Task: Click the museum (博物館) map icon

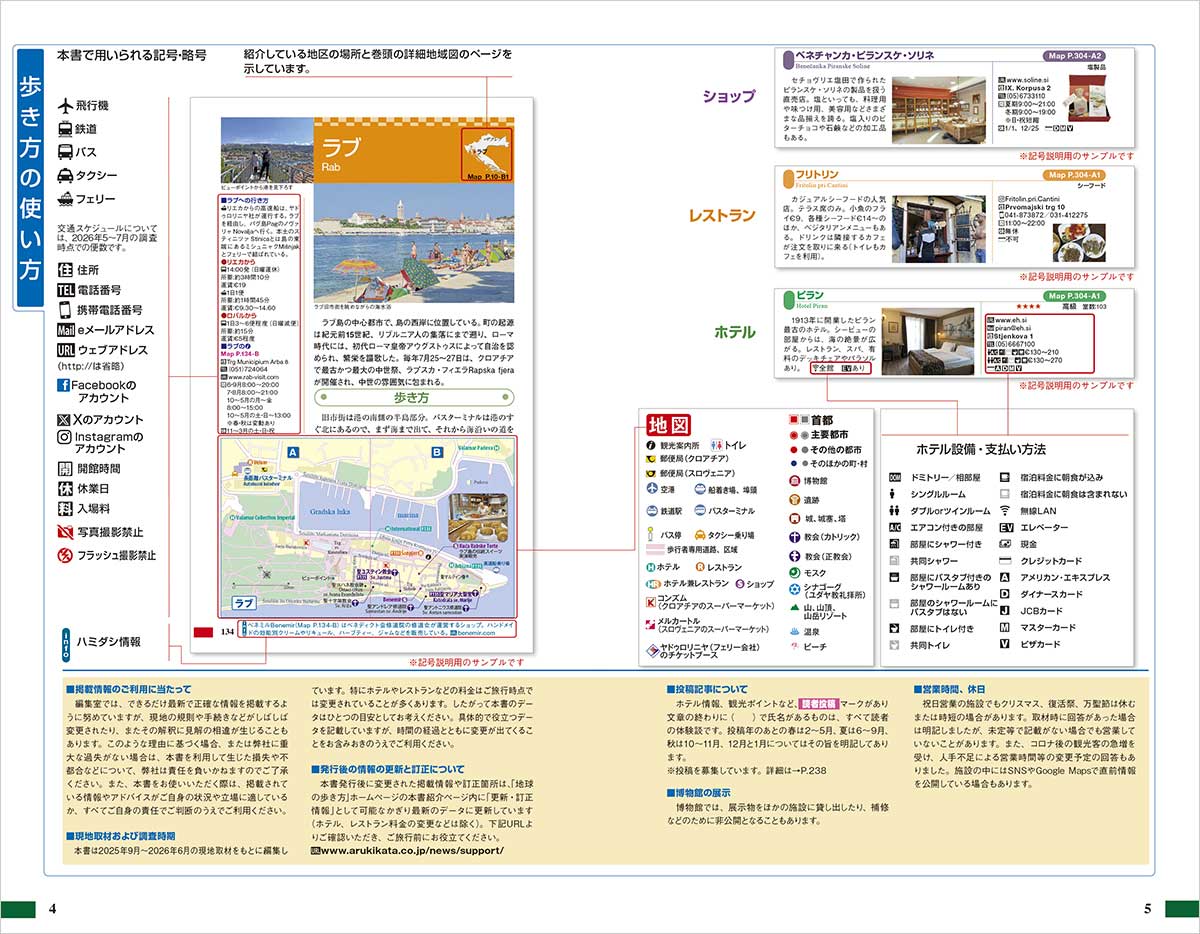Action: (794, 481)
